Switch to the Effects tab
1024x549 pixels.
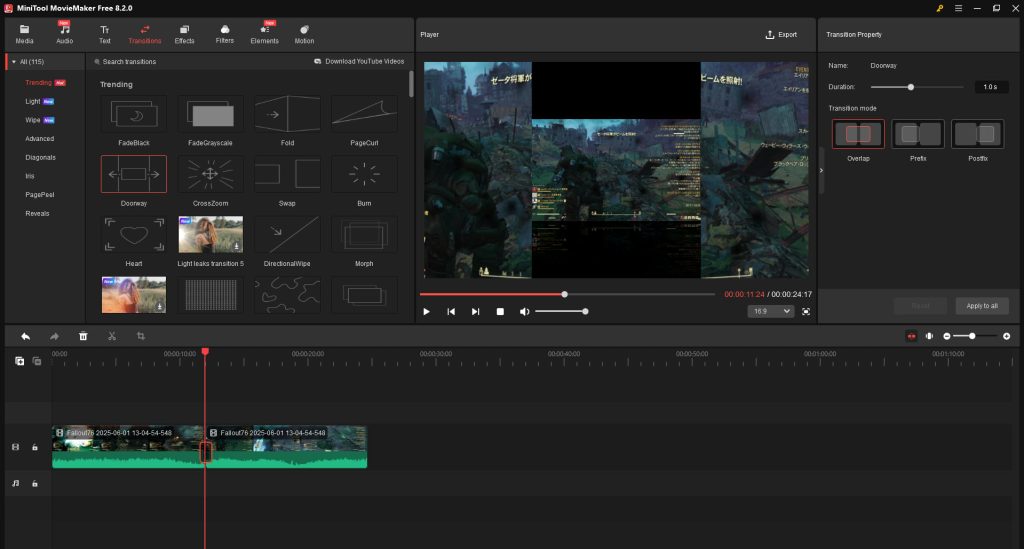(184, 34)
